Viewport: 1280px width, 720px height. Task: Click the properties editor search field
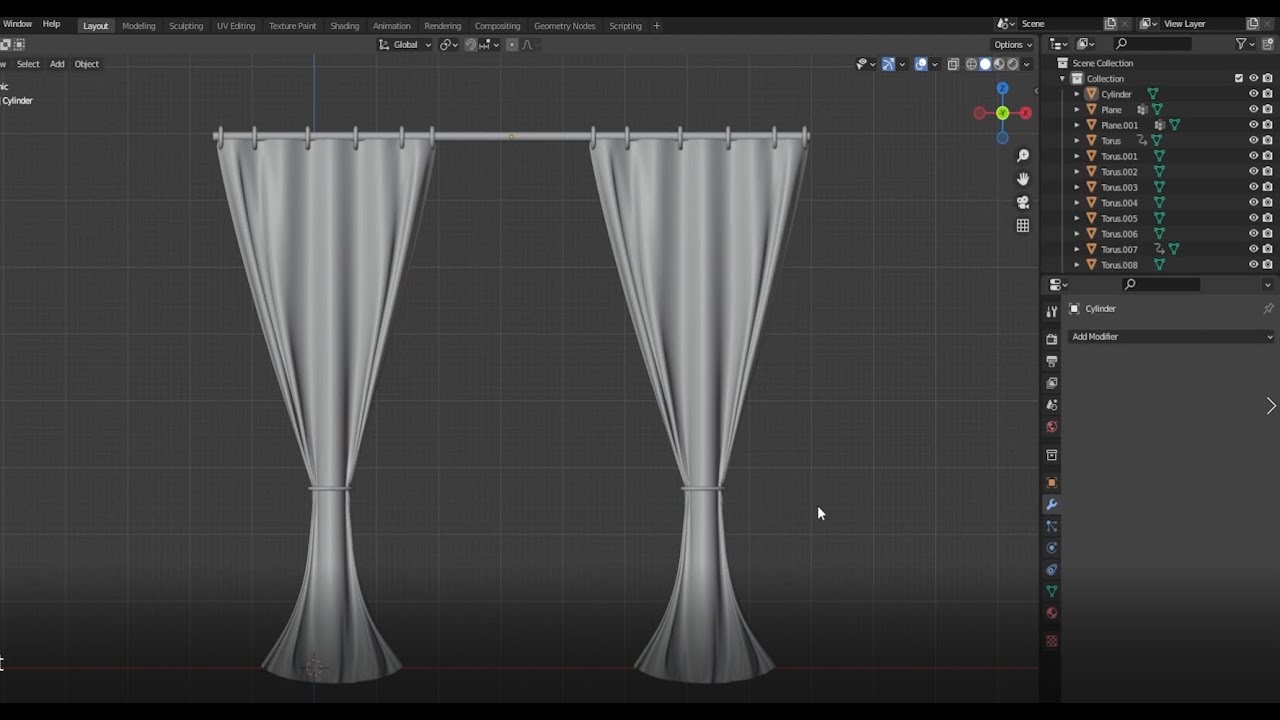click(1160, 285)
